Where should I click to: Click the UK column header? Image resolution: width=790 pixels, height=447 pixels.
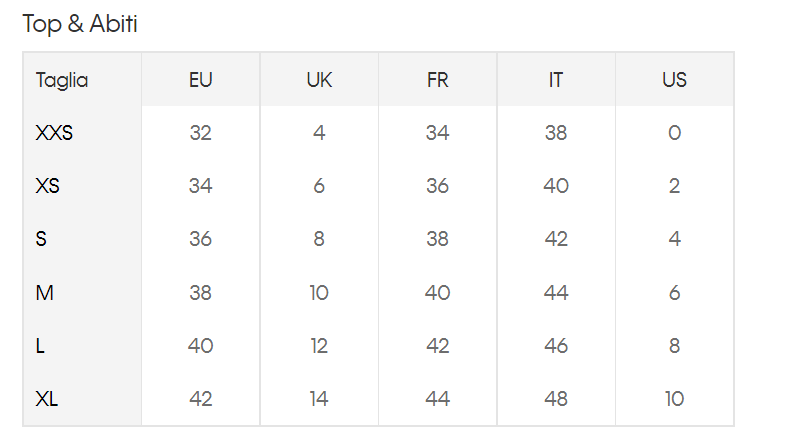coord(319,80)
